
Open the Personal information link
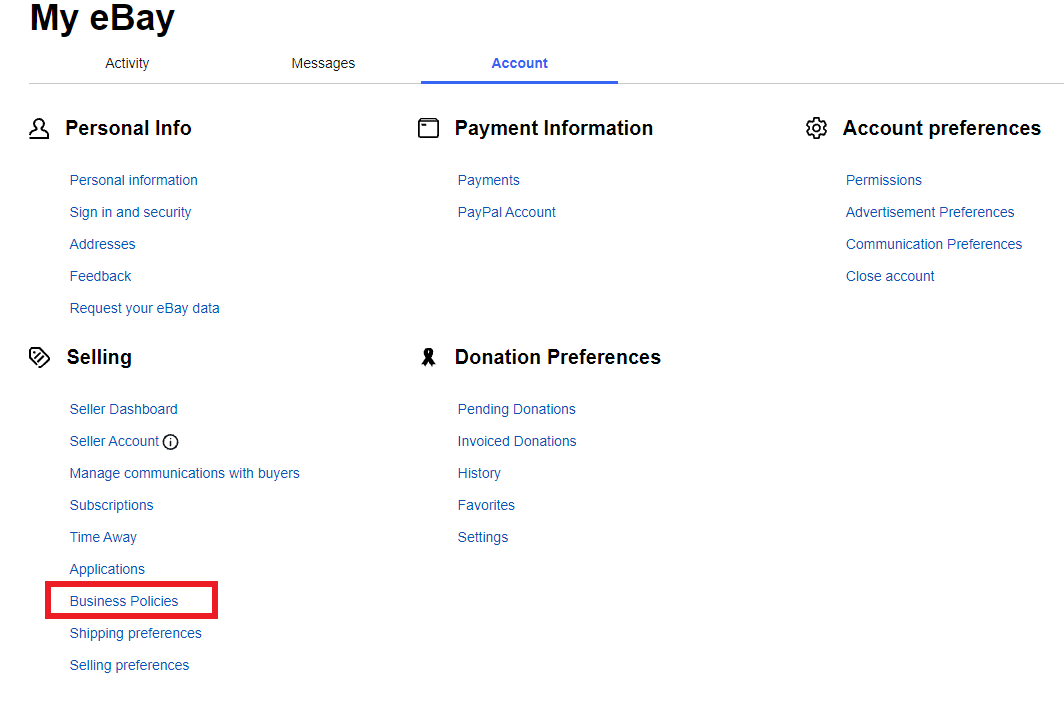tap(134, 180)
